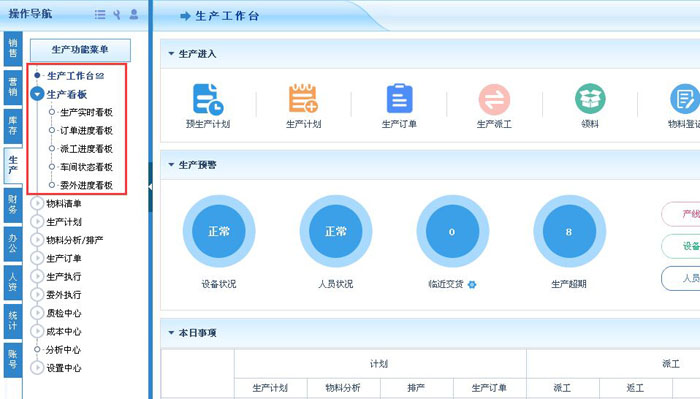Collapse the 生产预警 section
The image size is (700, 399).
click(x=171, y=165)
